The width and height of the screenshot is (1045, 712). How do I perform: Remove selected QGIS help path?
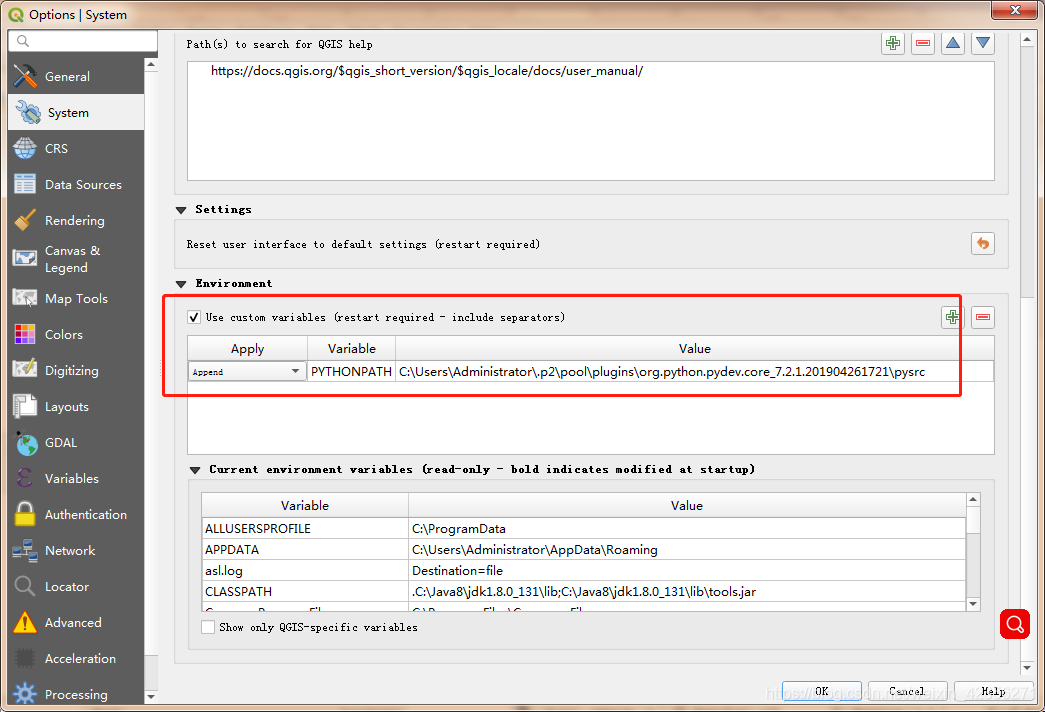point(923,43)
